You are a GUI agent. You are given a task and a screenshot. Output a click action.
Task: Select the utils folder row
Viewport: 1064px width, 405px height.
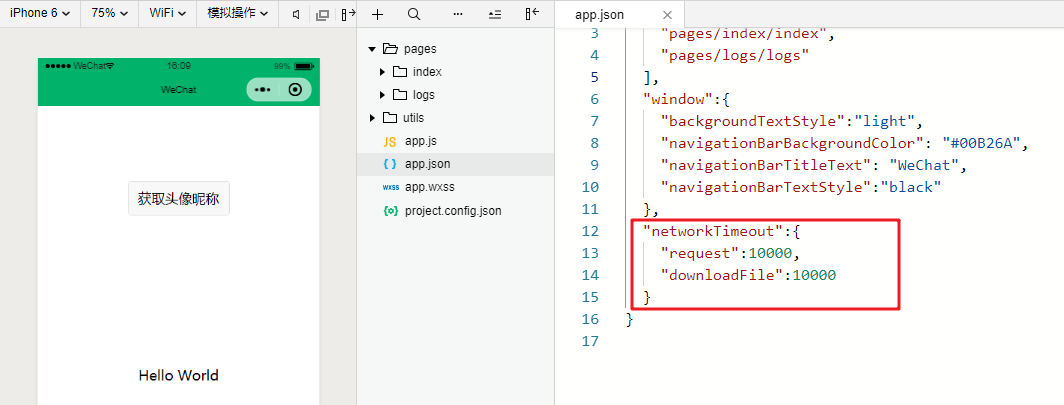[455, 118]
